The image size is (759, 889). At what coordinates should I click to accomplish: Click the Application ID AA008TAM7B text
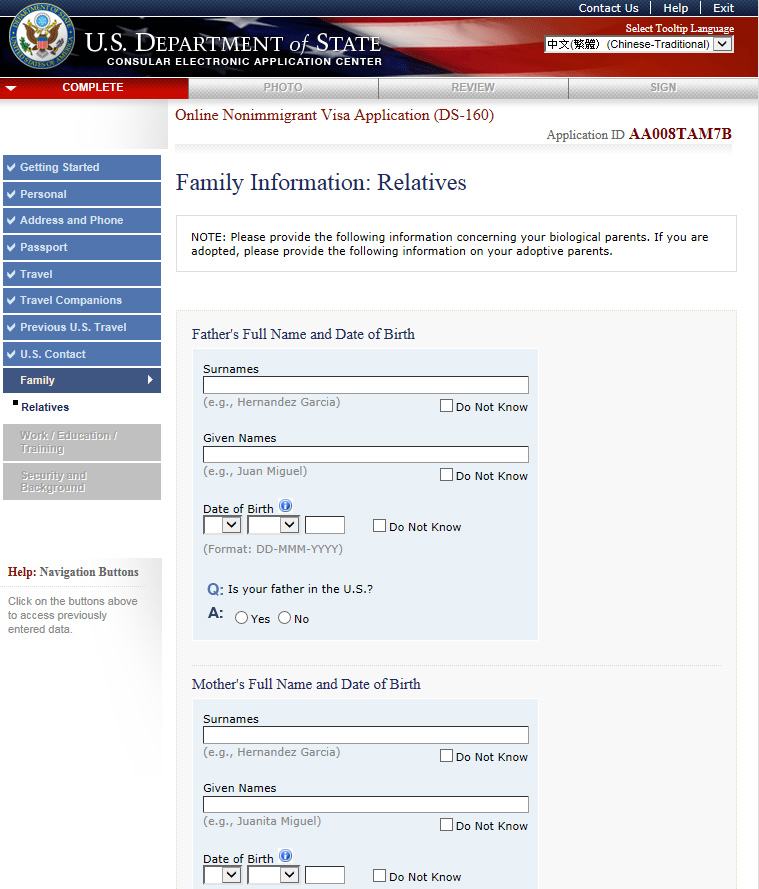(639, 134)
